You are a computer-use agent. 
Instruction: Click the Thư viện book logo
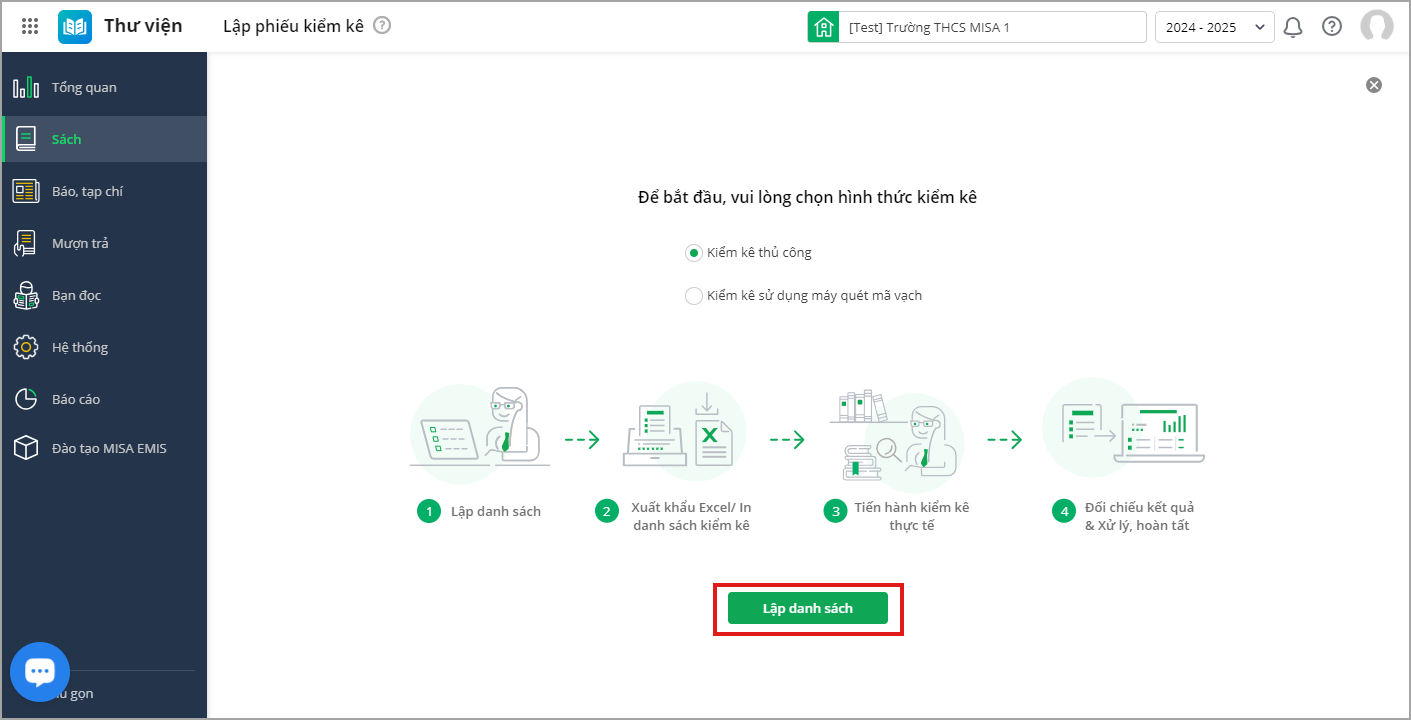[x=75, y=27]
